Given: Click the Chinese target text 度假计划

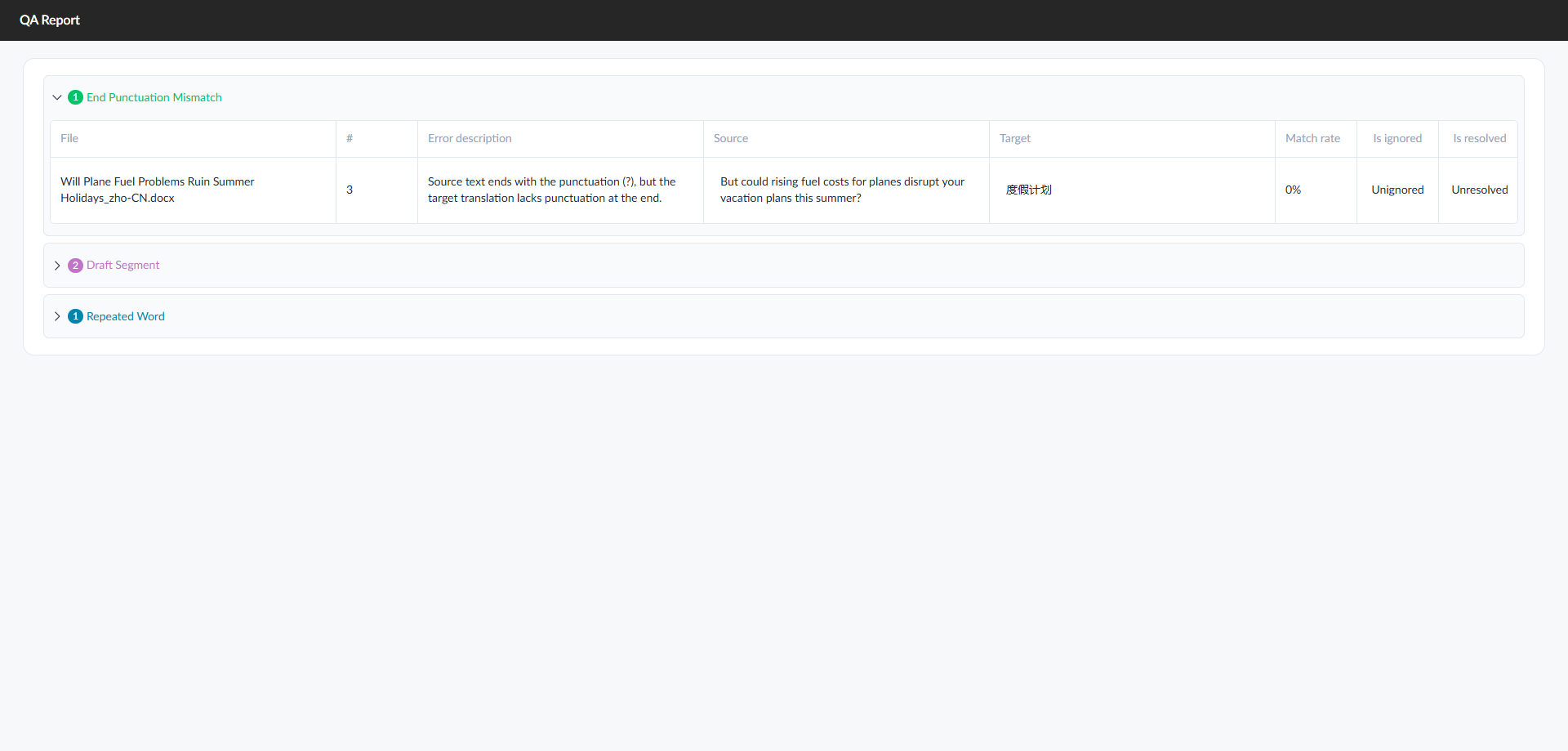Looking at the screenshot, I should click(x=1028, y=190).
